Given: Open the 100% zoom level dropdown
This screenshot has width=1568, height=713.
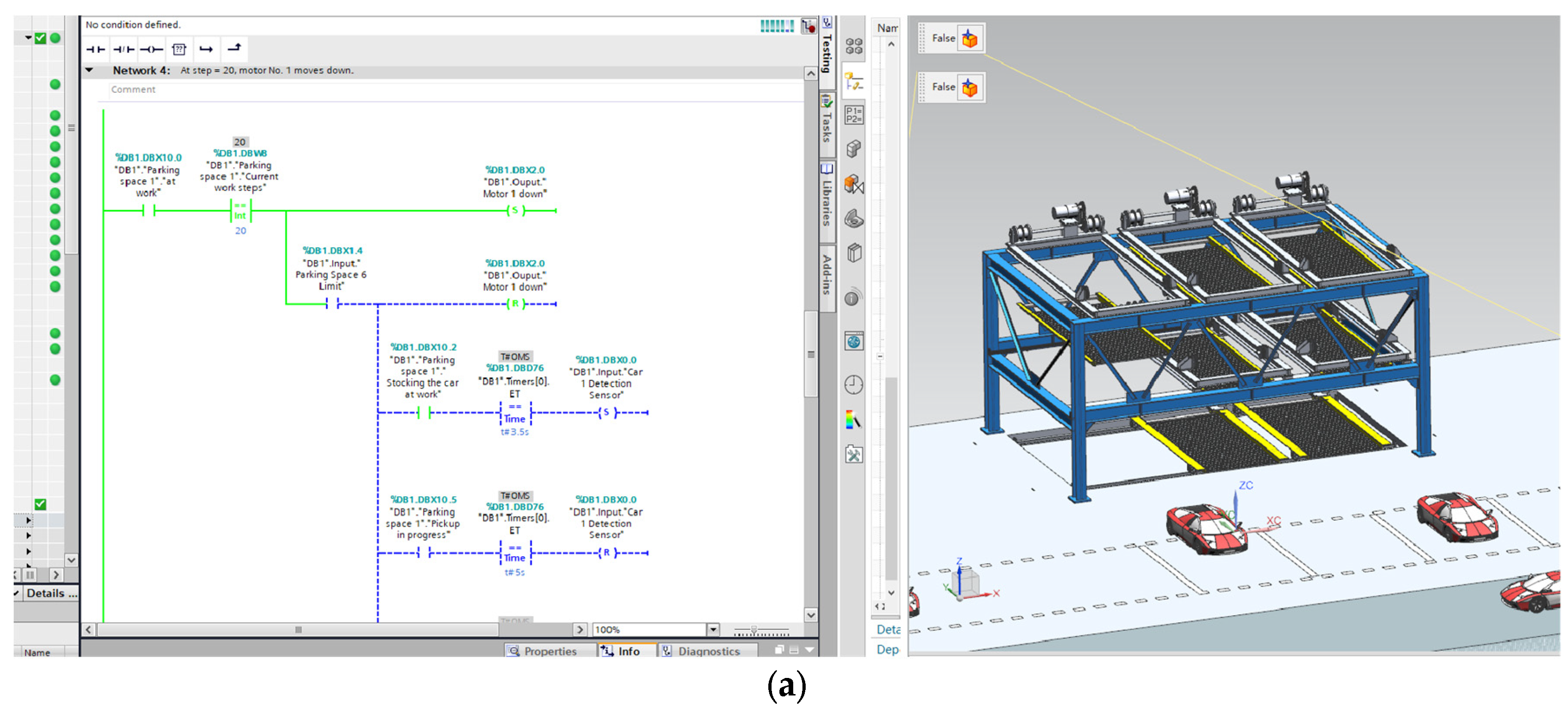Looking at the screenshot, I should (713, 630).
